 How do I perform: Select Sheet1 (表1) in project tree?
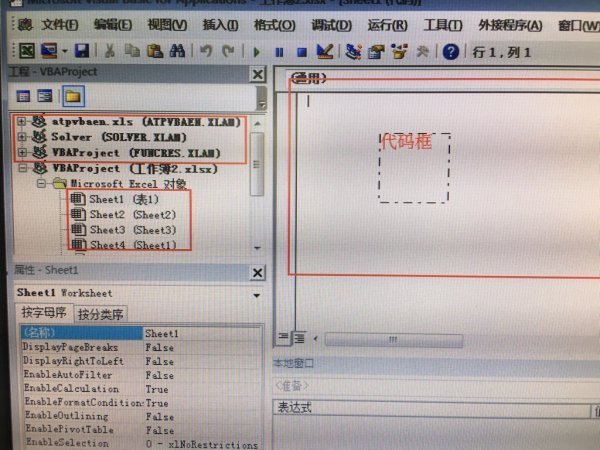click(x=114, y=199)
